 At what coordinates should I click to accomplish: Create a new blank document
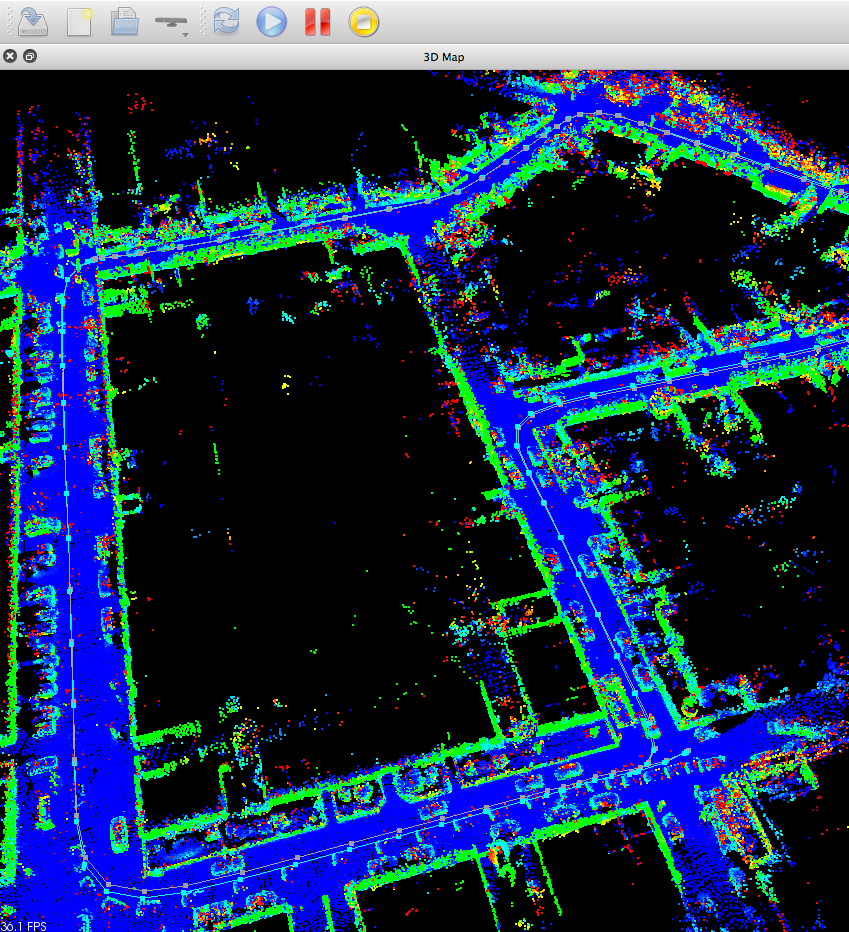(79, 21)
